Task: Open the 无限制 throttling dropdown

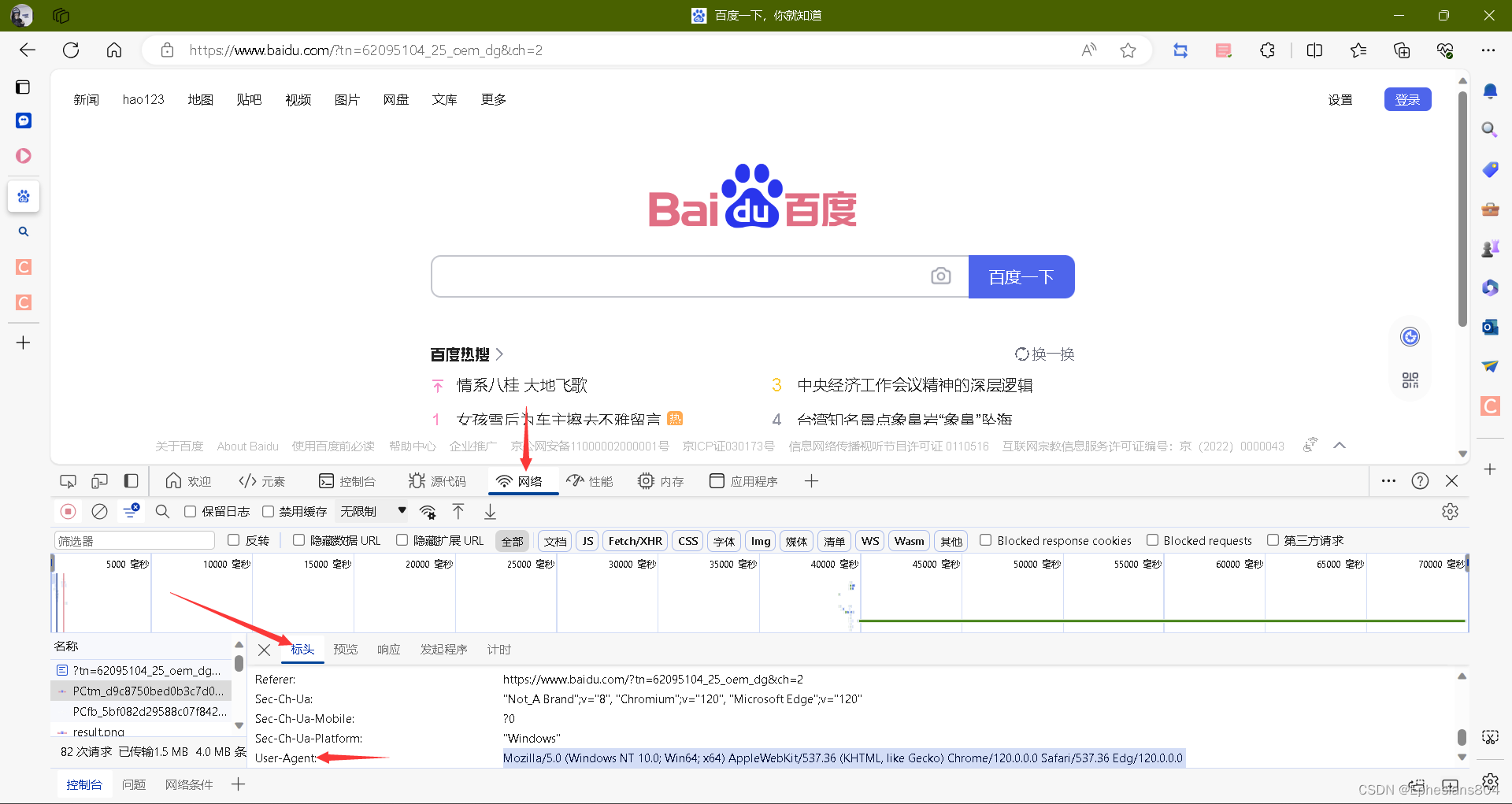Action: point(371,510)
